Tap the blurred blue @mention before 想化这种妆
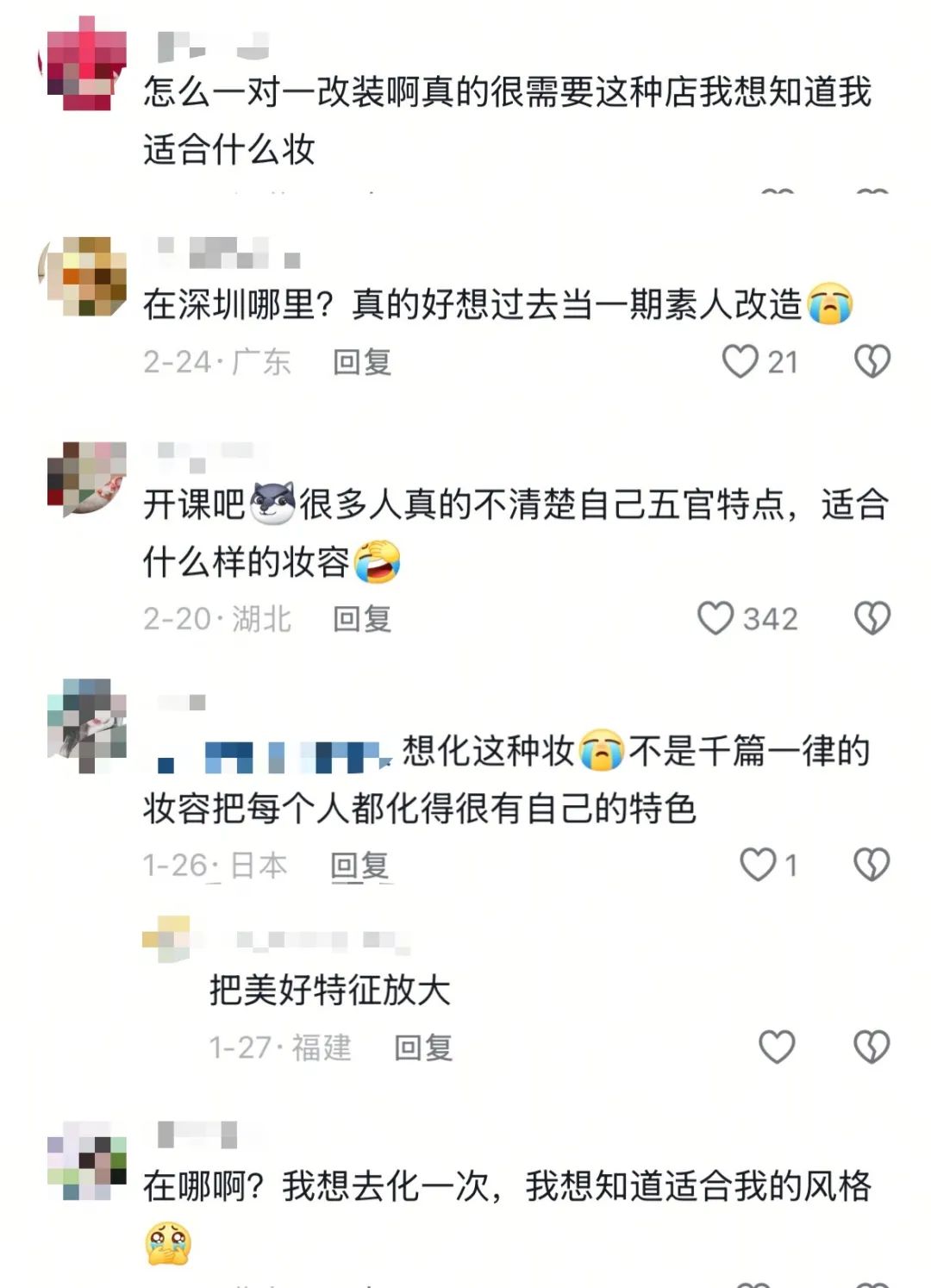931x1288 pixels. [271, 754]
